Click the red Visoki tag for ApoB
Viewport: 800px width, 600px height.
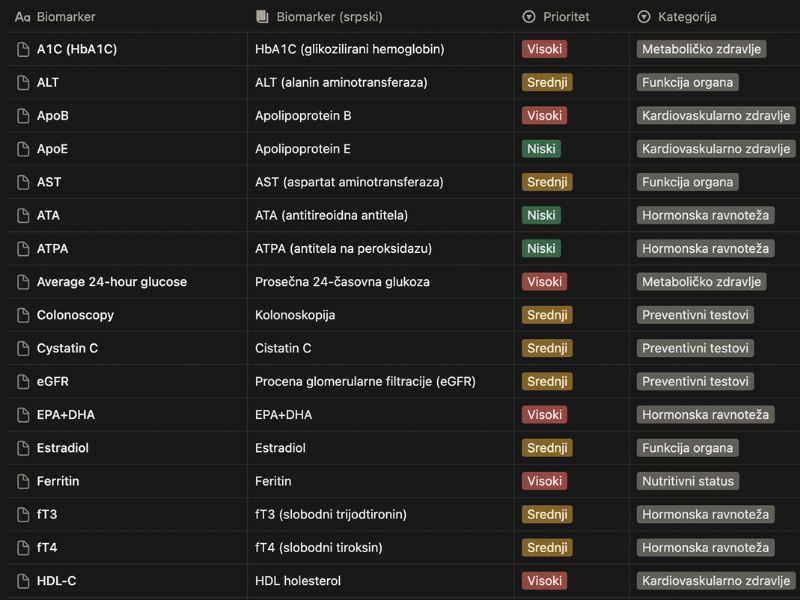[x=545, y=116]
